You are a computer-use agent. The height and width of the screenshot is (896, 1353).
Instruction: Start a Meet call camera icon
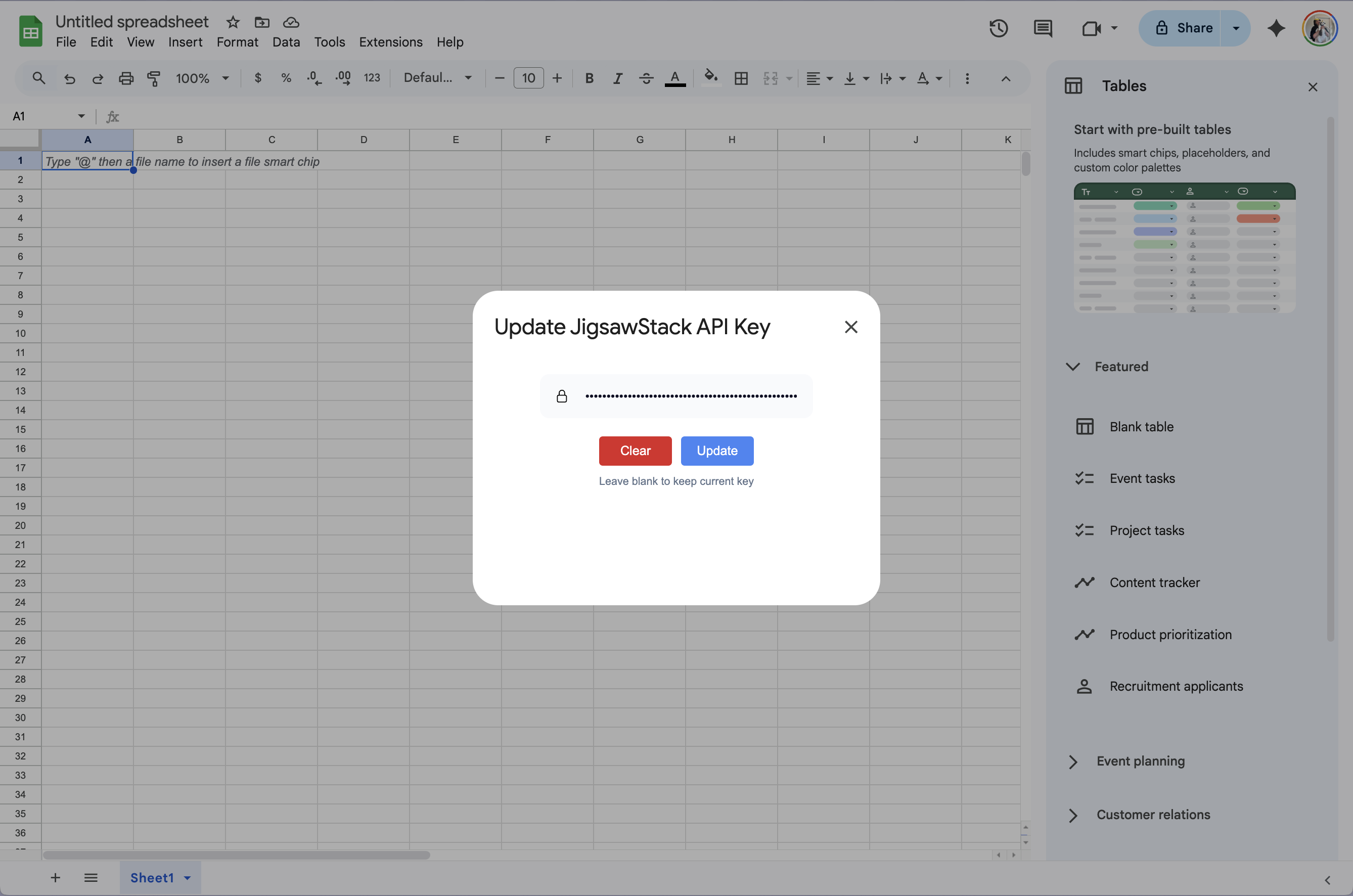[1091, 28]
